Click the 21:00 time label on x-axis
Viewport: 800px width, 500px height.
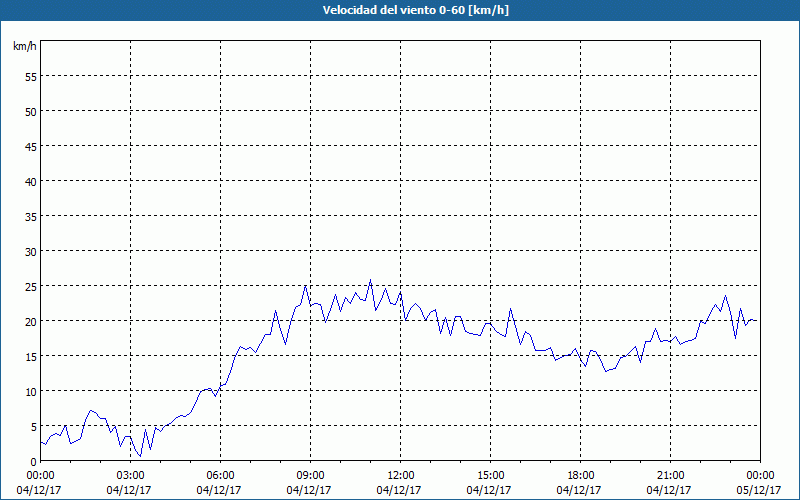[x=670, y=476]
